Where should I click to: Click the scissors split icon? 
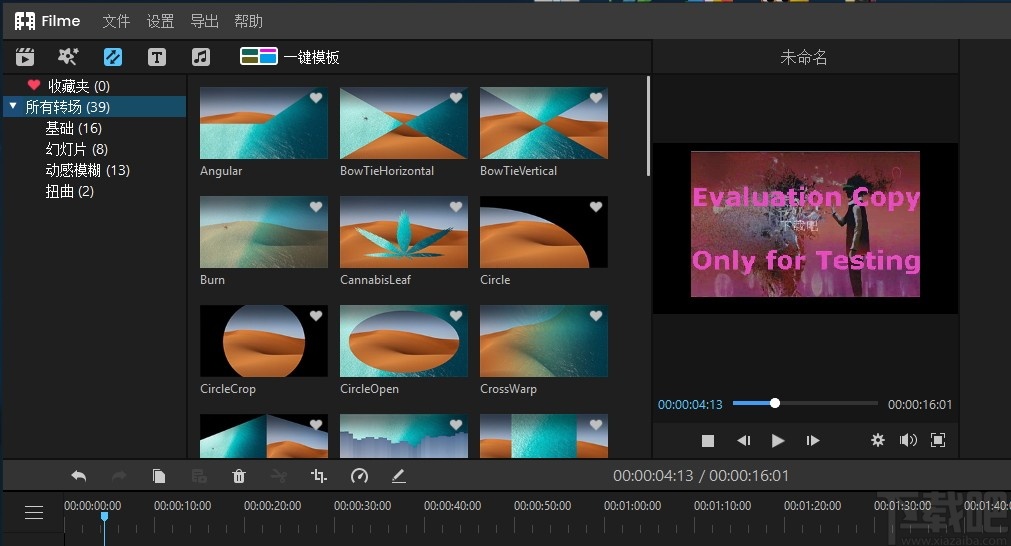coord(279,476)
